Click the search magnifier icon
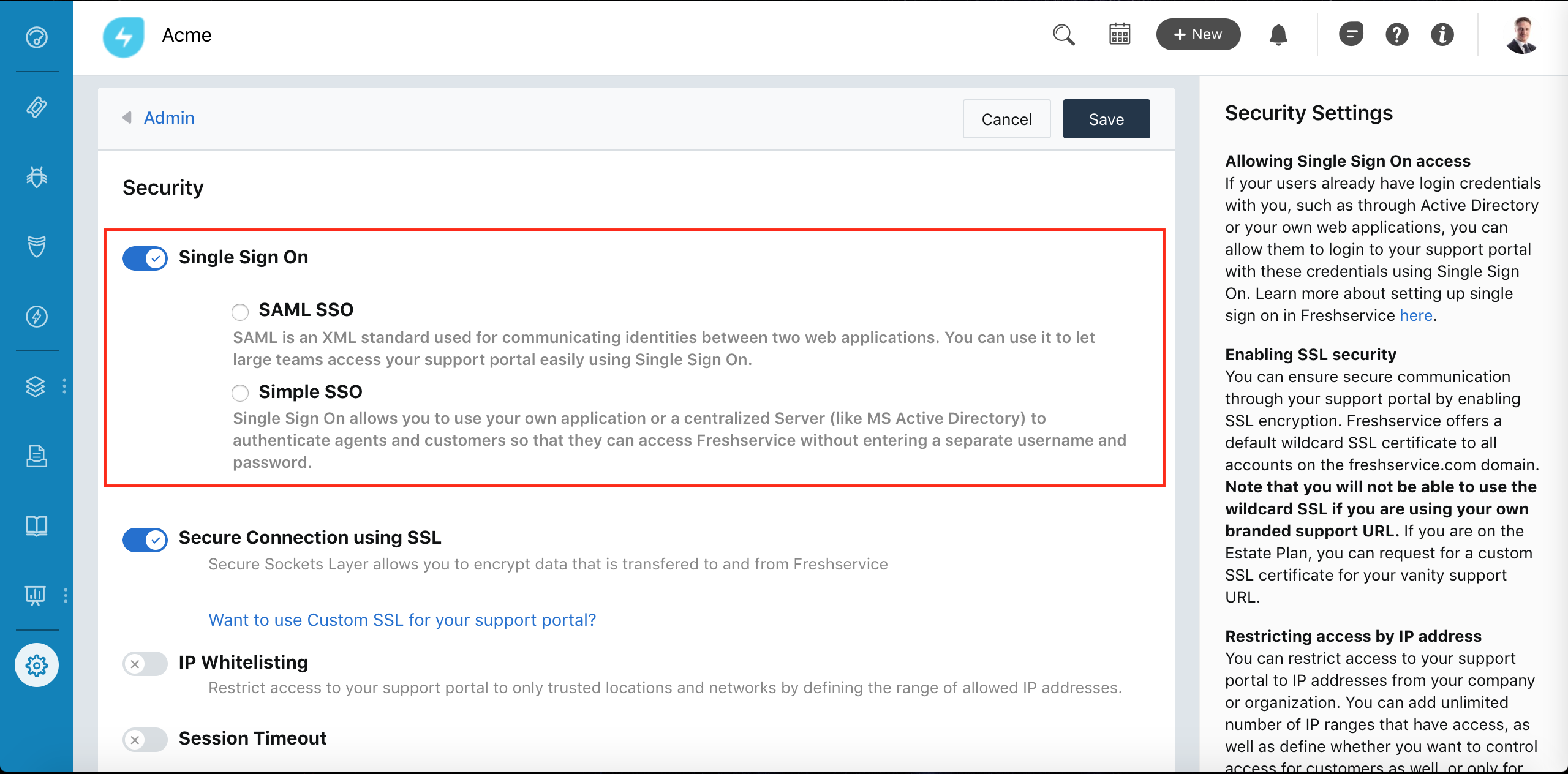 (1064, 35)
